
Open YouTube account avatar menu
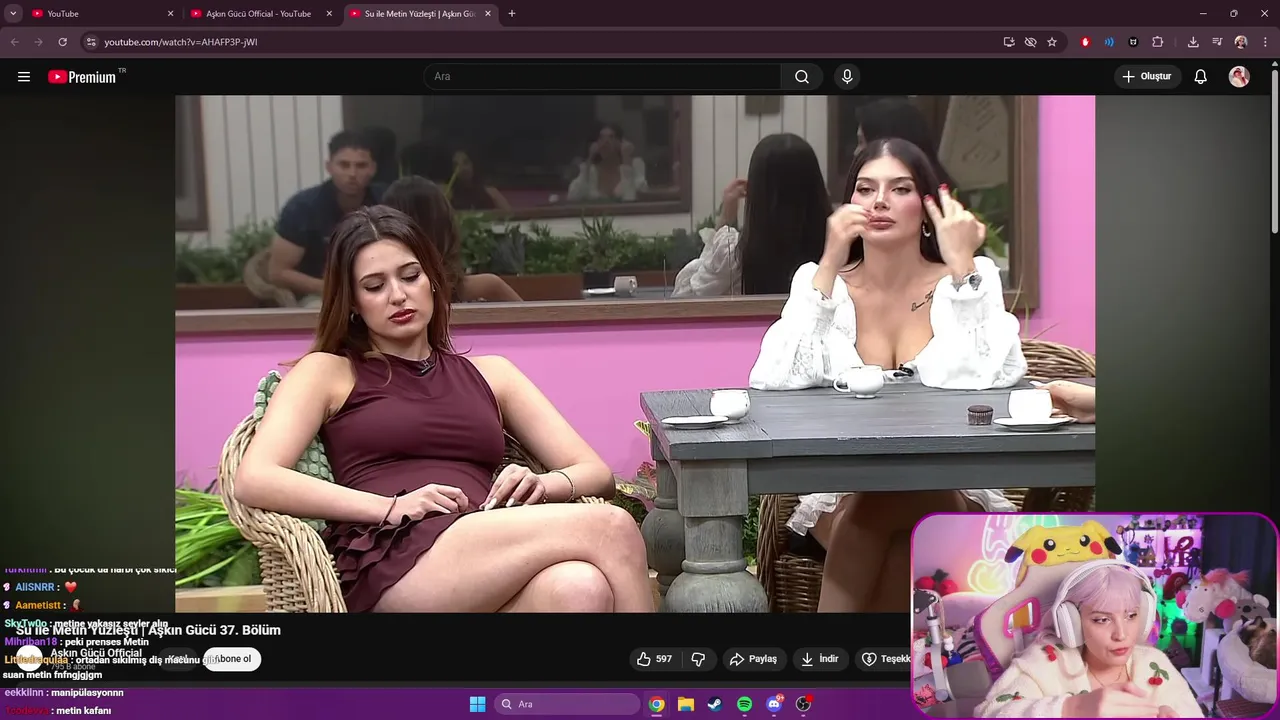point(1239,77)
